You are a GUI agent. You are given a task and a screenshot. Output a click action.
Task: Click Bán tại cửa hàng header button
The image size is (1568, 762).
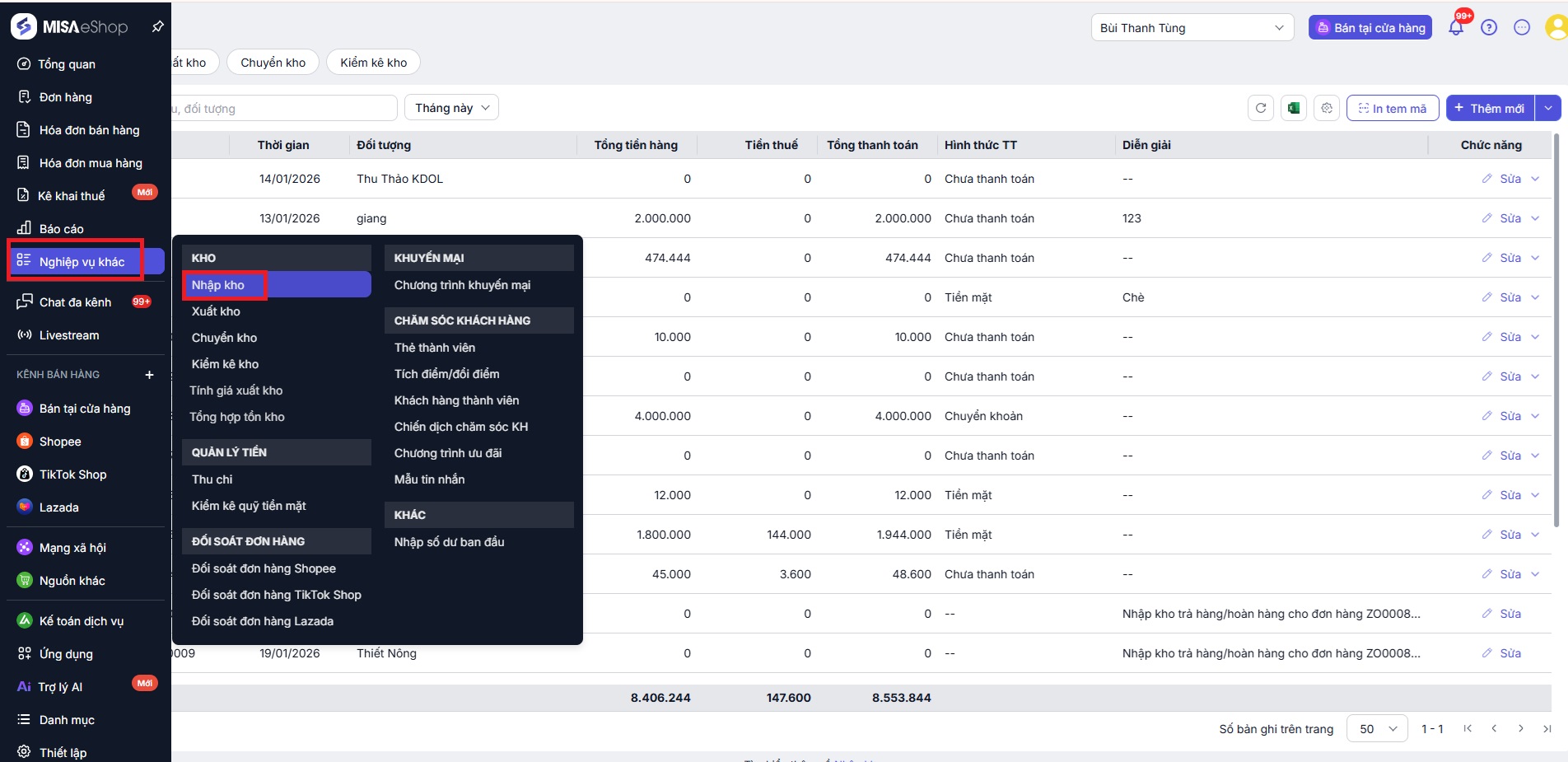point(1370,28)
